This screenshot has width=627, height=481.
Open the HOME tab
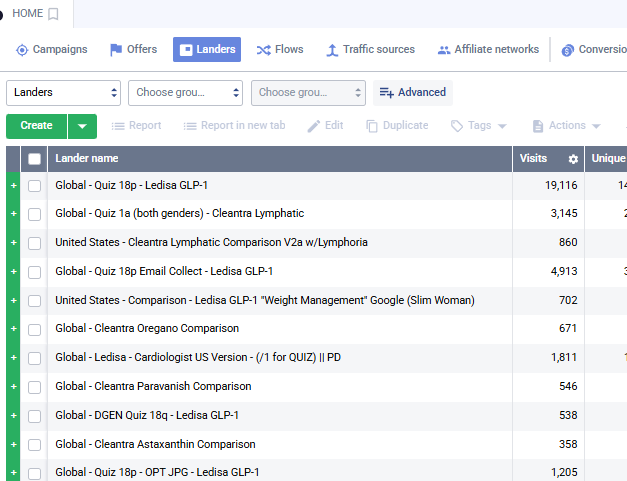pos(28,13)
